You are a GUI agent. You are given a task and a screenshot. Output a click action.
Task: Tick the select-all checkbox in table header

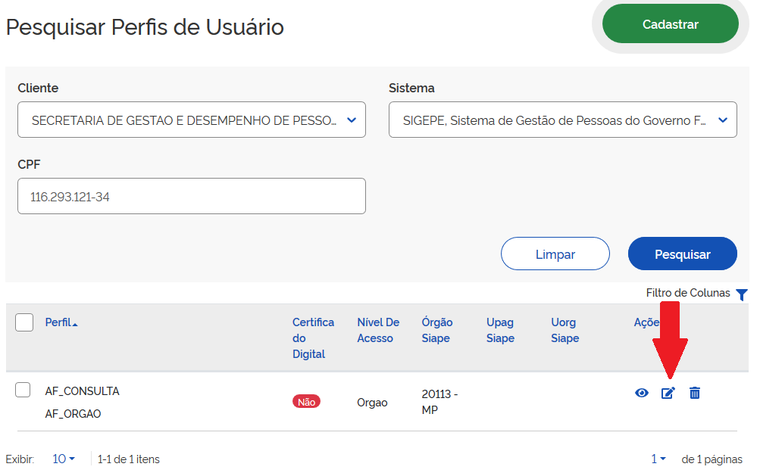25,322
